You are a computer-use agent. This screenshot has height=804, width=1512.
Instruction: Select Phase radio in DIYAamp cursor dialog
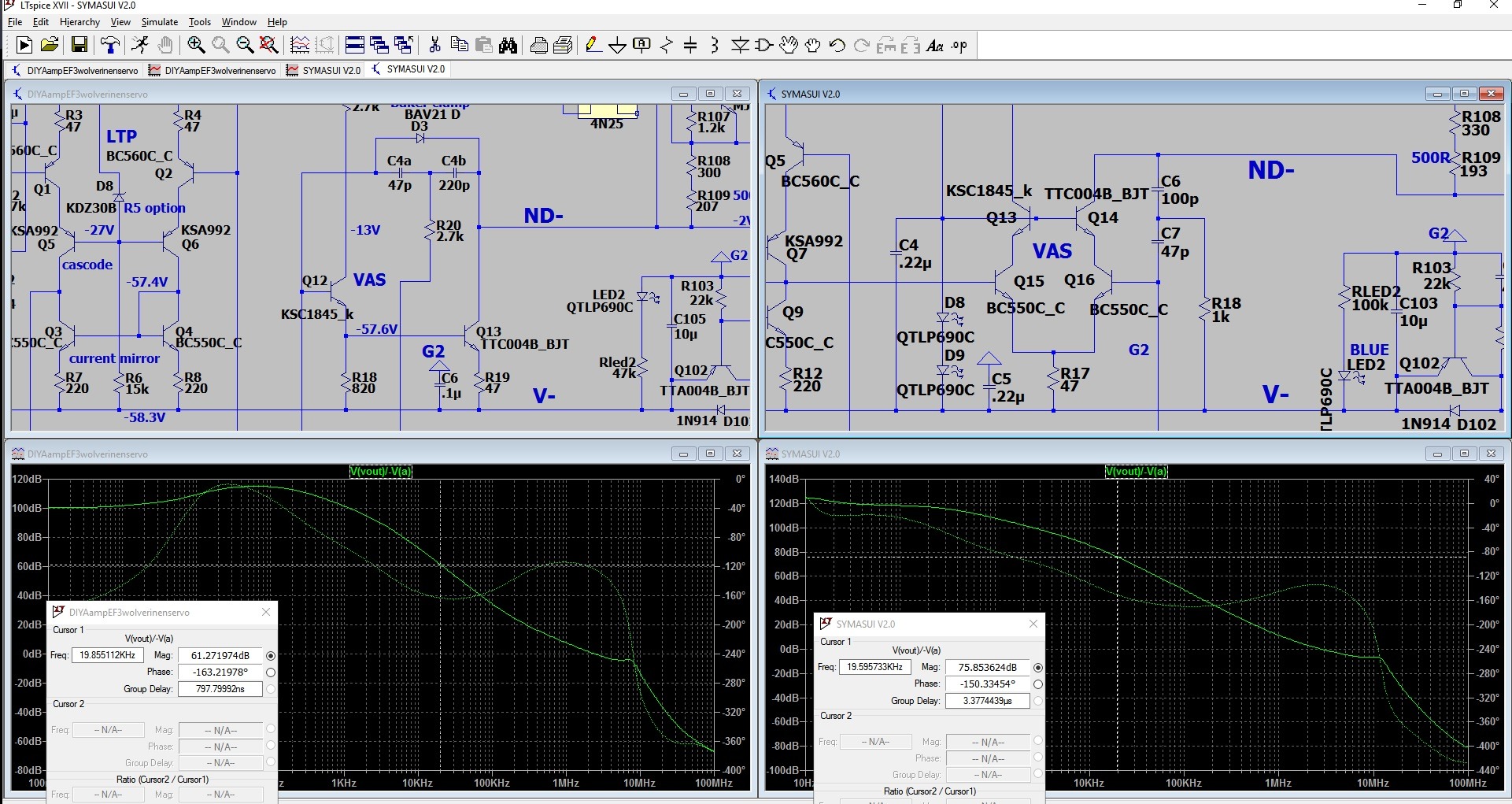pos(271,672)
